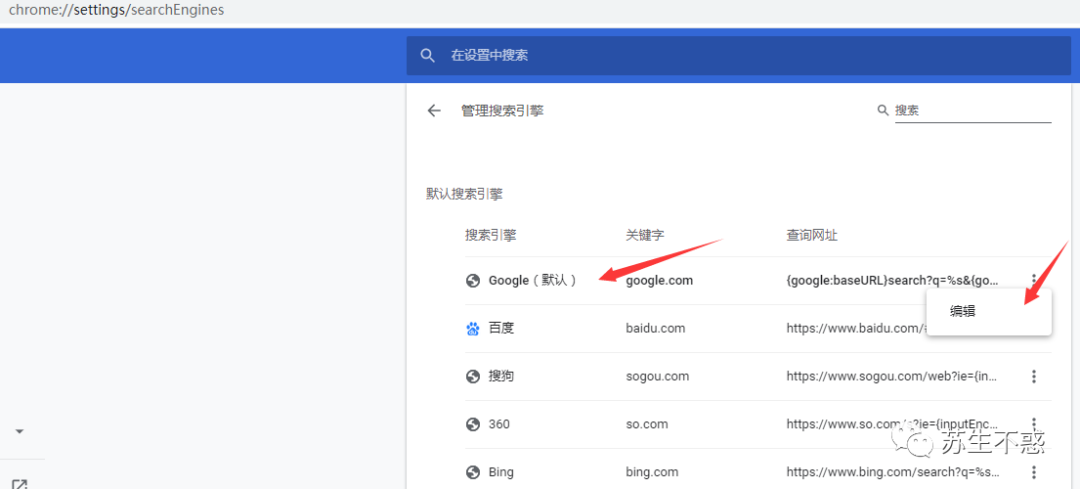Viewport: 1080px width, 489px height.
Task: Click the {google:baseURL}search query URL
Action: [892, 280]
